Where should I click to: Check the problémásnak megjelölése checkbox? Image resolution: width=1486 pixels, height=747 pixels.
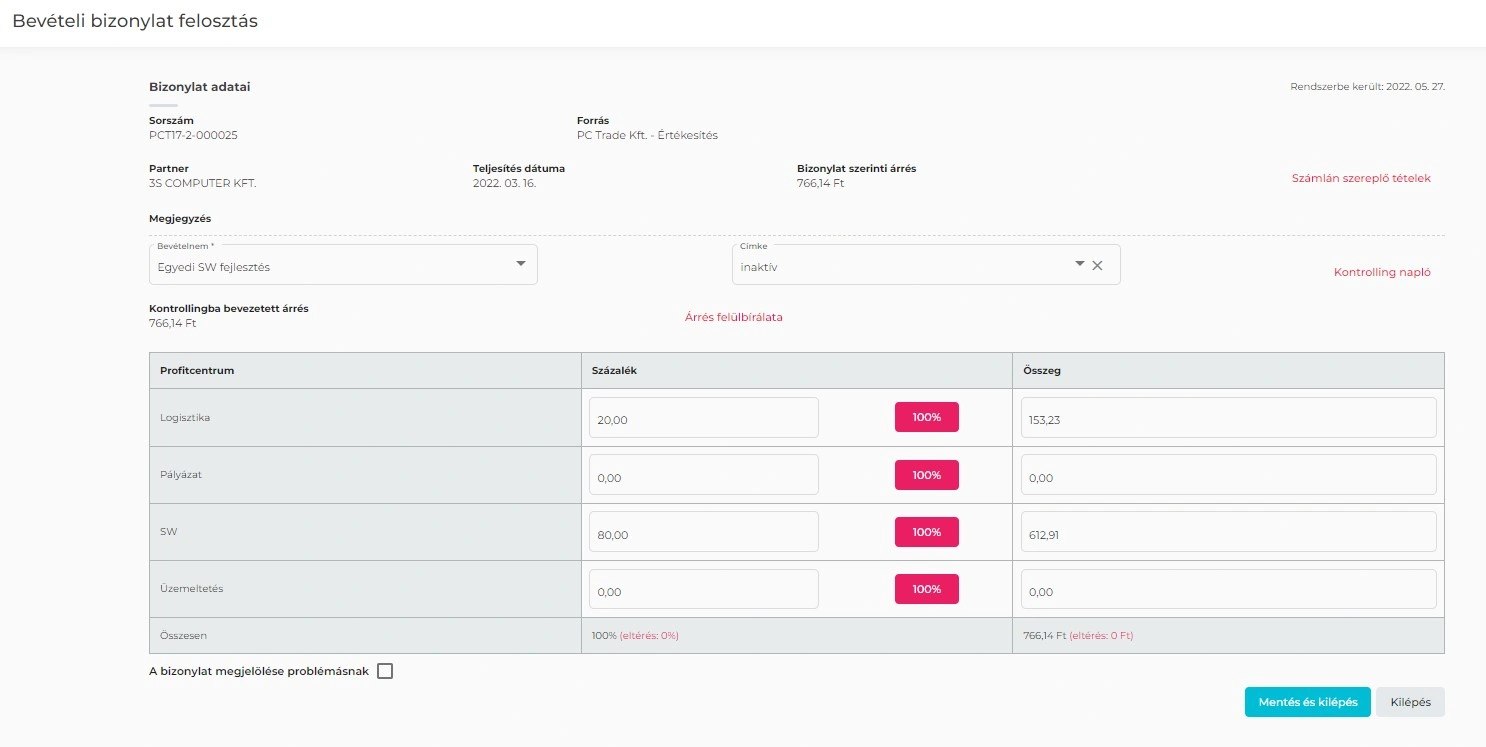tap(385, 671)
